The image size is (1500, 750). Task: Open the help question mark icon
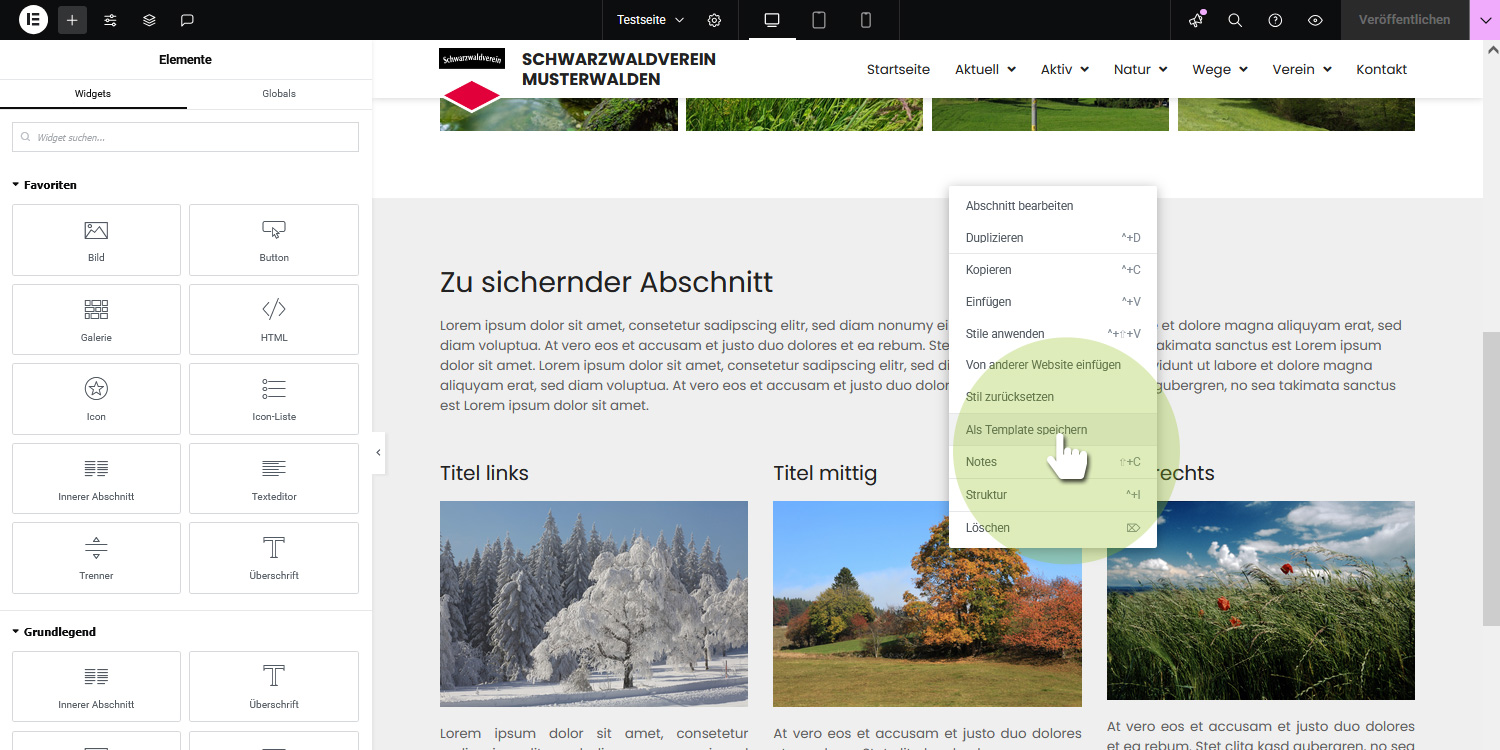(1275, 20)
